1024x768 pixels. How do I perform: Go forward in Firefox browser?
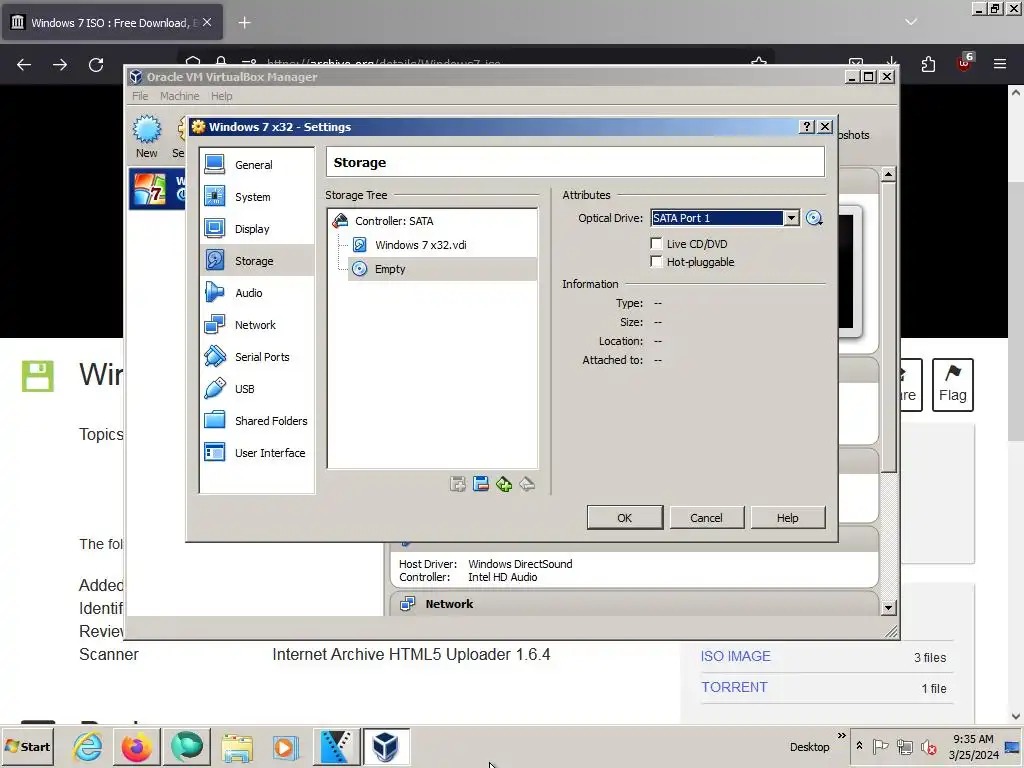tap(60, 65)
